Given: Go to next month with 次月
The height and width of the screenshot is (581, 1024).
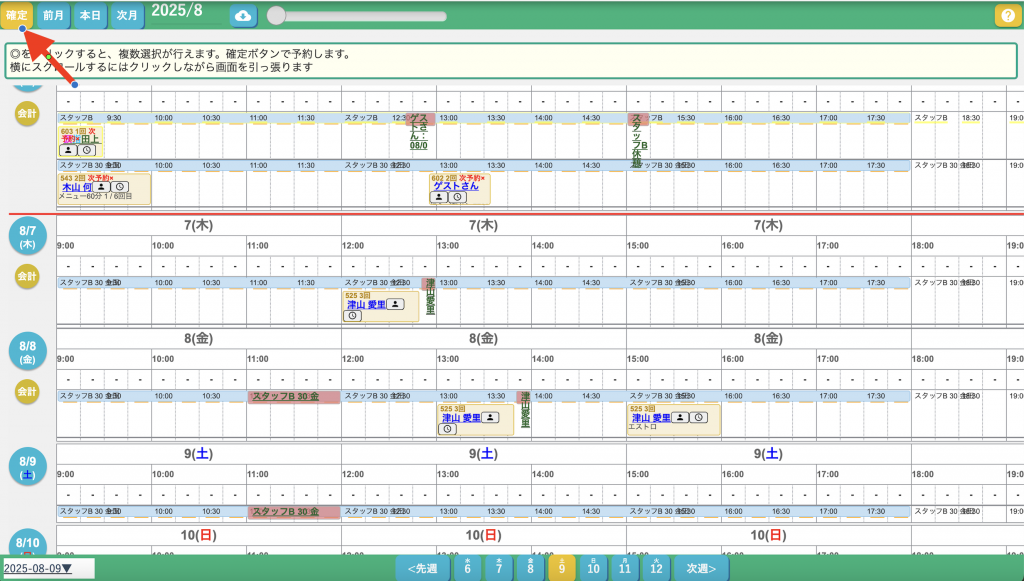Looking at the screenshot, I should [127, 16].
